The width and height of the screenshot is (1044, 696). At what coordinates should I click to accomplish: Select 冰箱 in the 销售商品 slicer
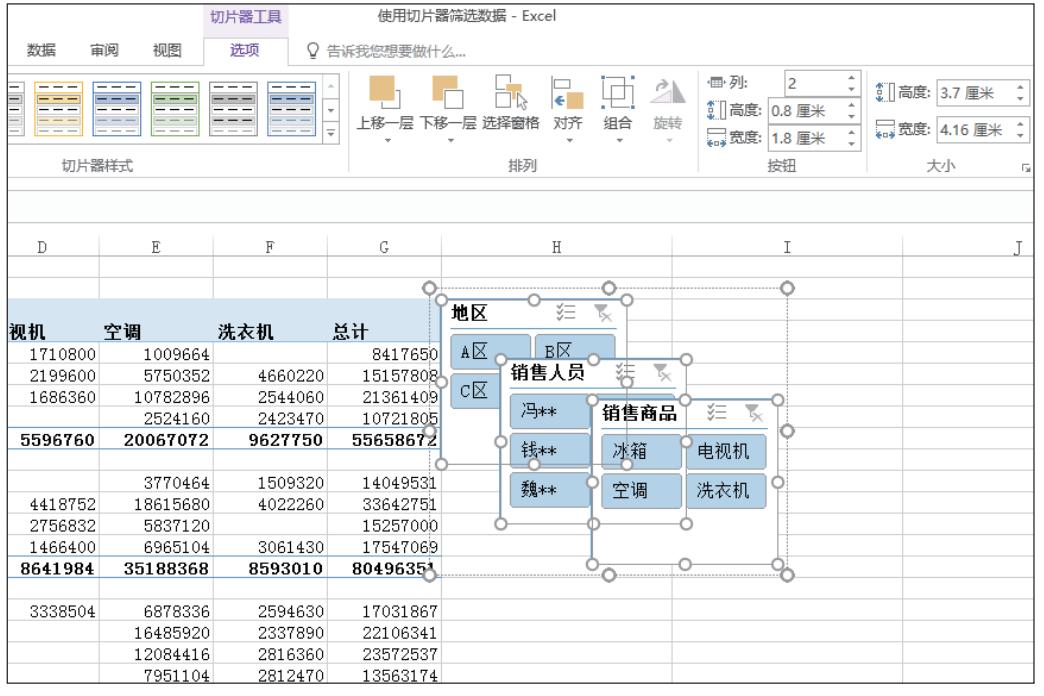pos(641,451)
